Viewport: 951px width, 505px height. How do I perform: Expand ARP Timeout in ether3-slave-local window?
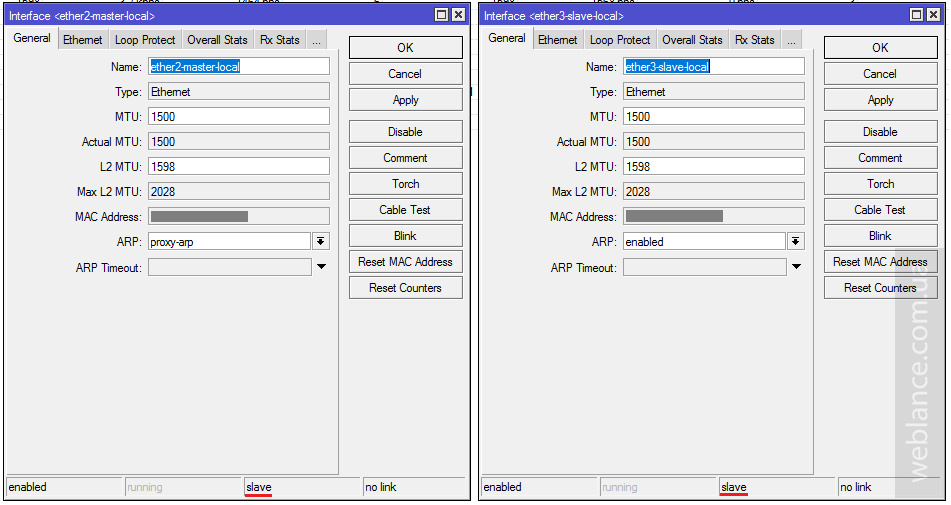pyautogui.click(x=796, y=267)
